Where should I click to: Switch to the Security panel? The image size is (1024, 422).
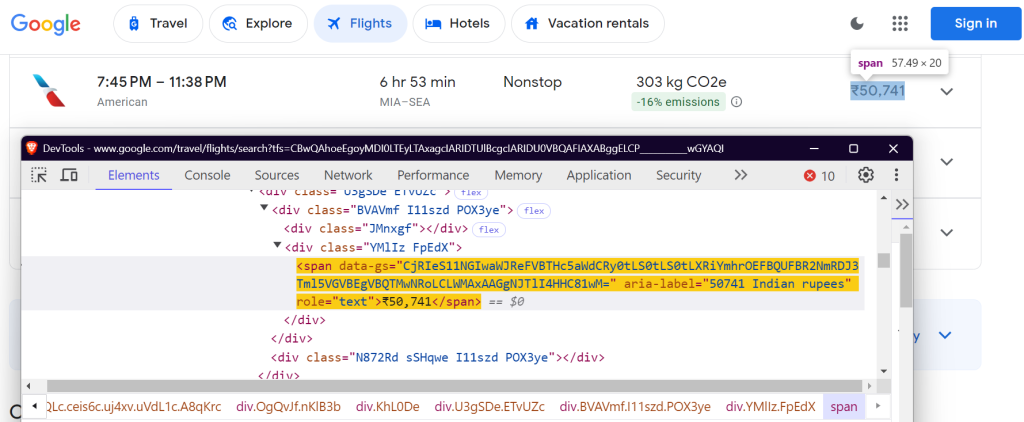tap(679, 175)
